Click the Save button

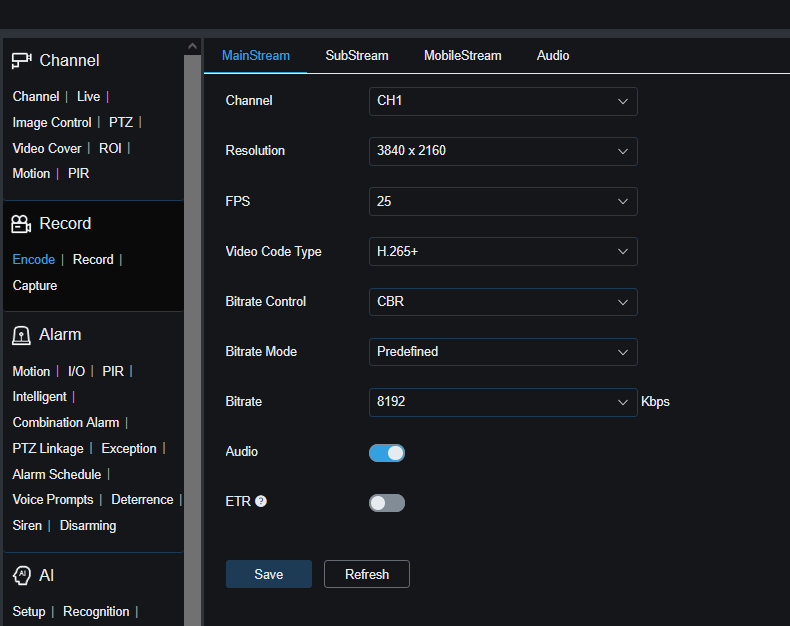pyautogui.click(x=268, y=574)
